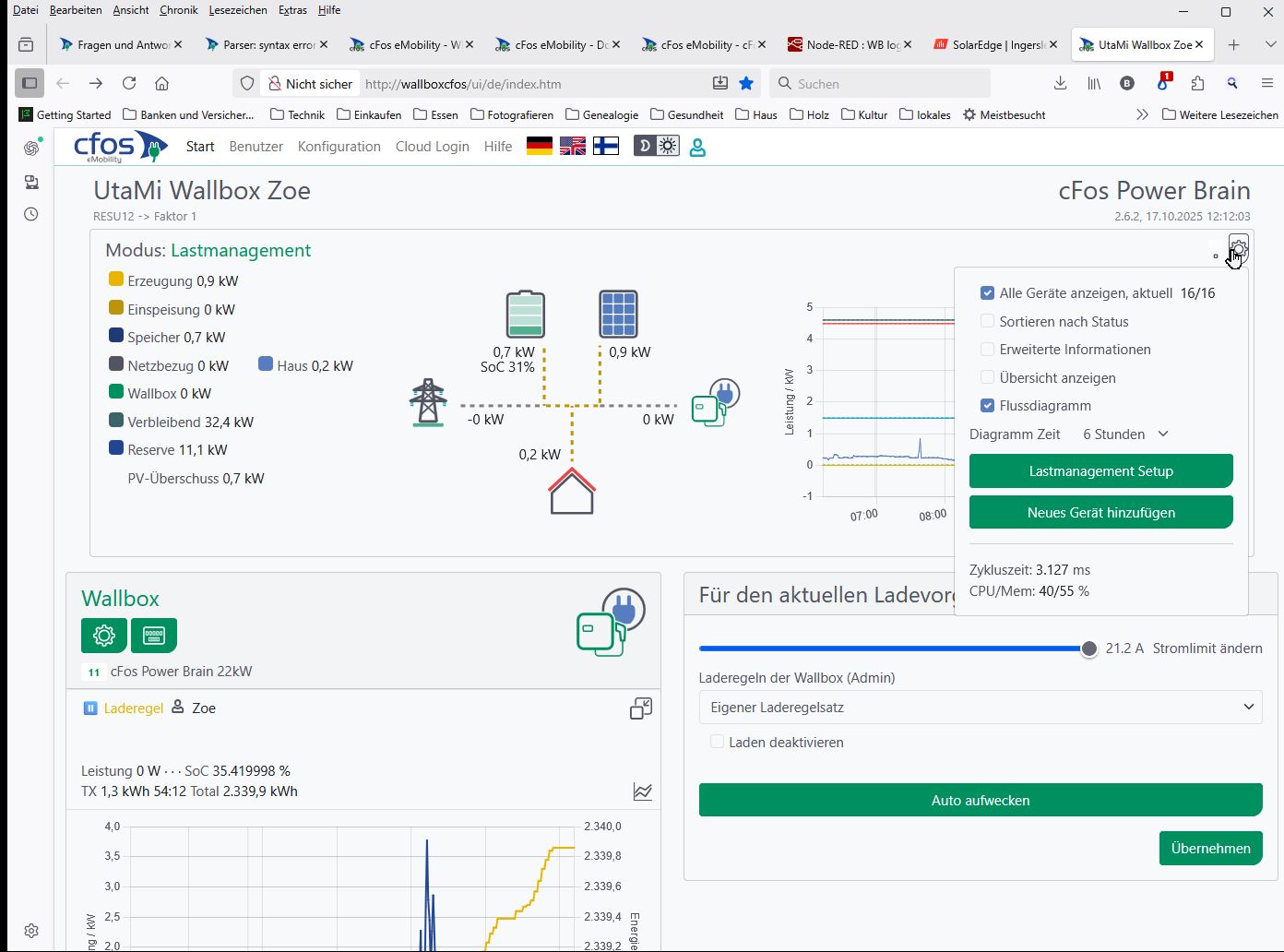Screen dimensions: 1284x952
Task: Click the Wallbox display/meter icon button
Action: (154, 636)
